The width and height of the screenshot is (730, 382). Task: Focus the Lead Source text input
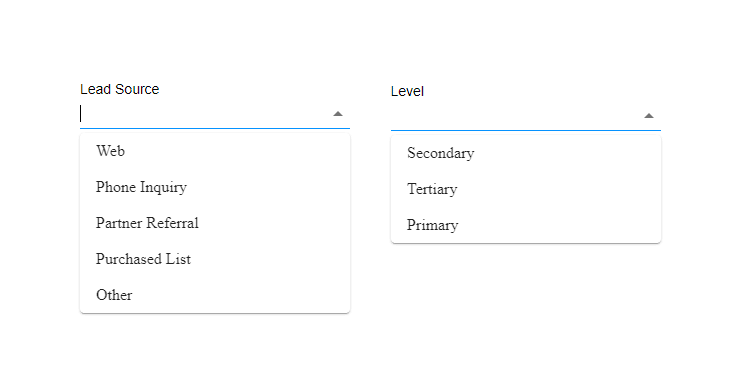[205, 114]
